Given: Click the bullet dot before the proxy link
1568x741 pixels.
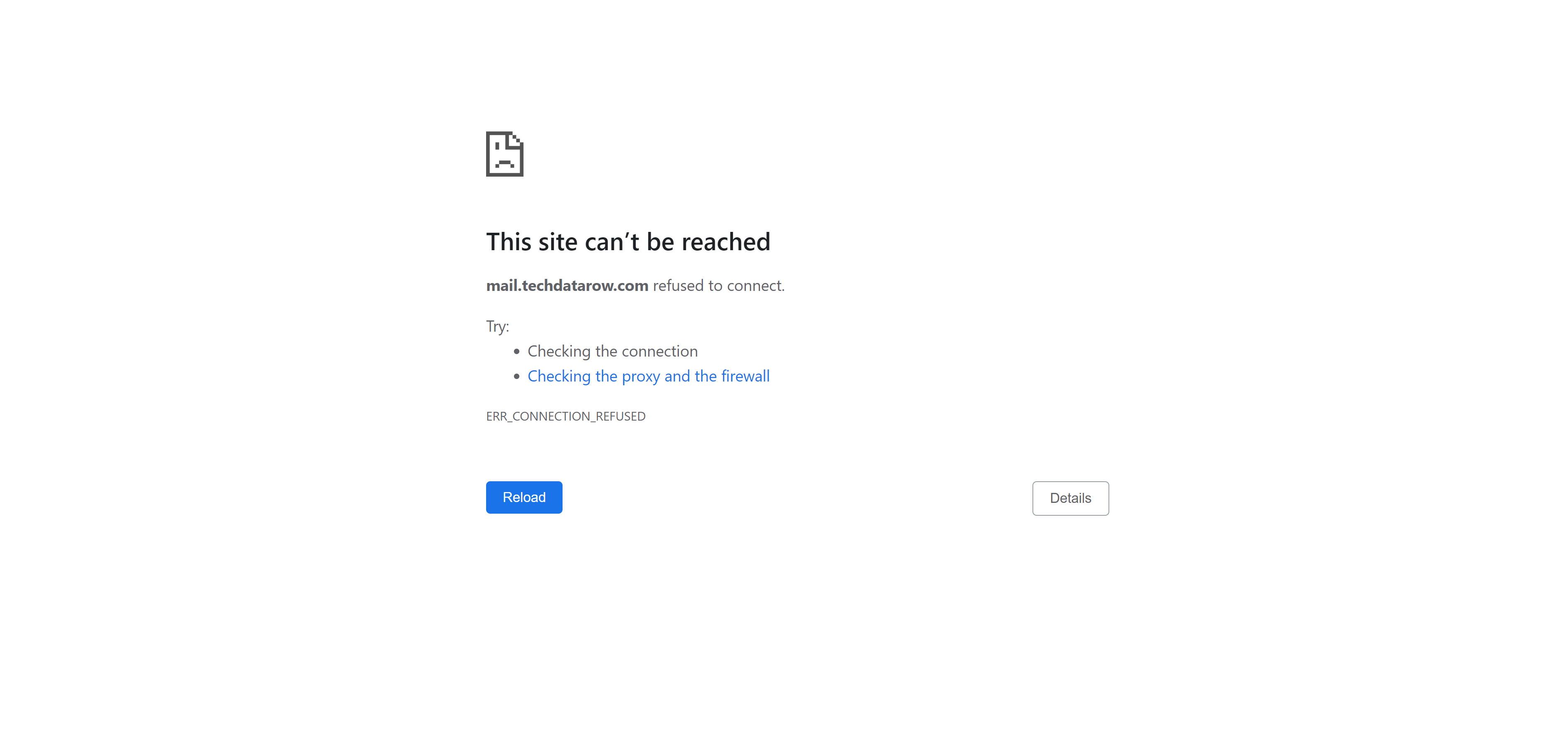Looking at the screenshot, I should pos(517,376).
